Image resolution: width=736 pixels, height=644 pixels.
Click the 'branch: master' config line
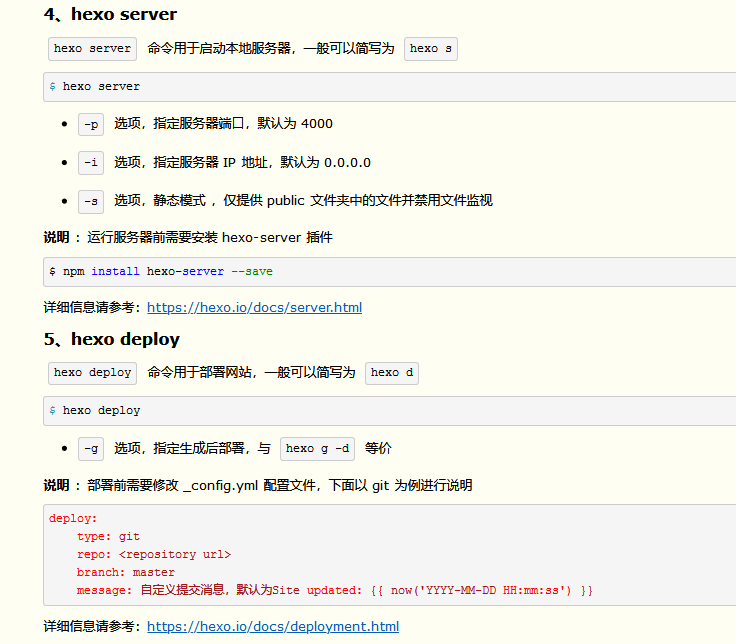coord(125,572)
